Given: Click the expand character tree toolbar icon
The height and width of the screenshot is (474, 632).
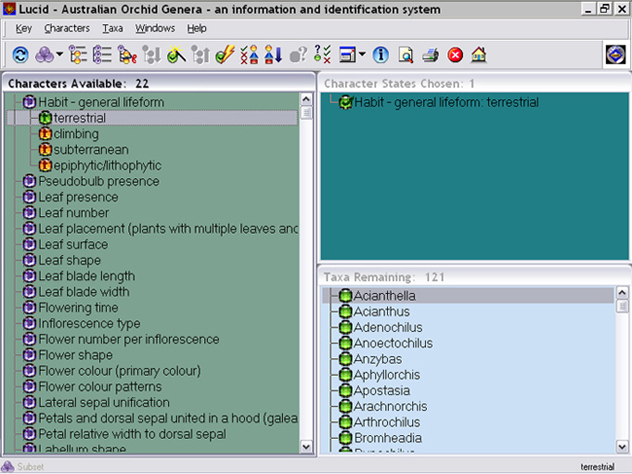Looking at the screenshot, I should 78,55.
